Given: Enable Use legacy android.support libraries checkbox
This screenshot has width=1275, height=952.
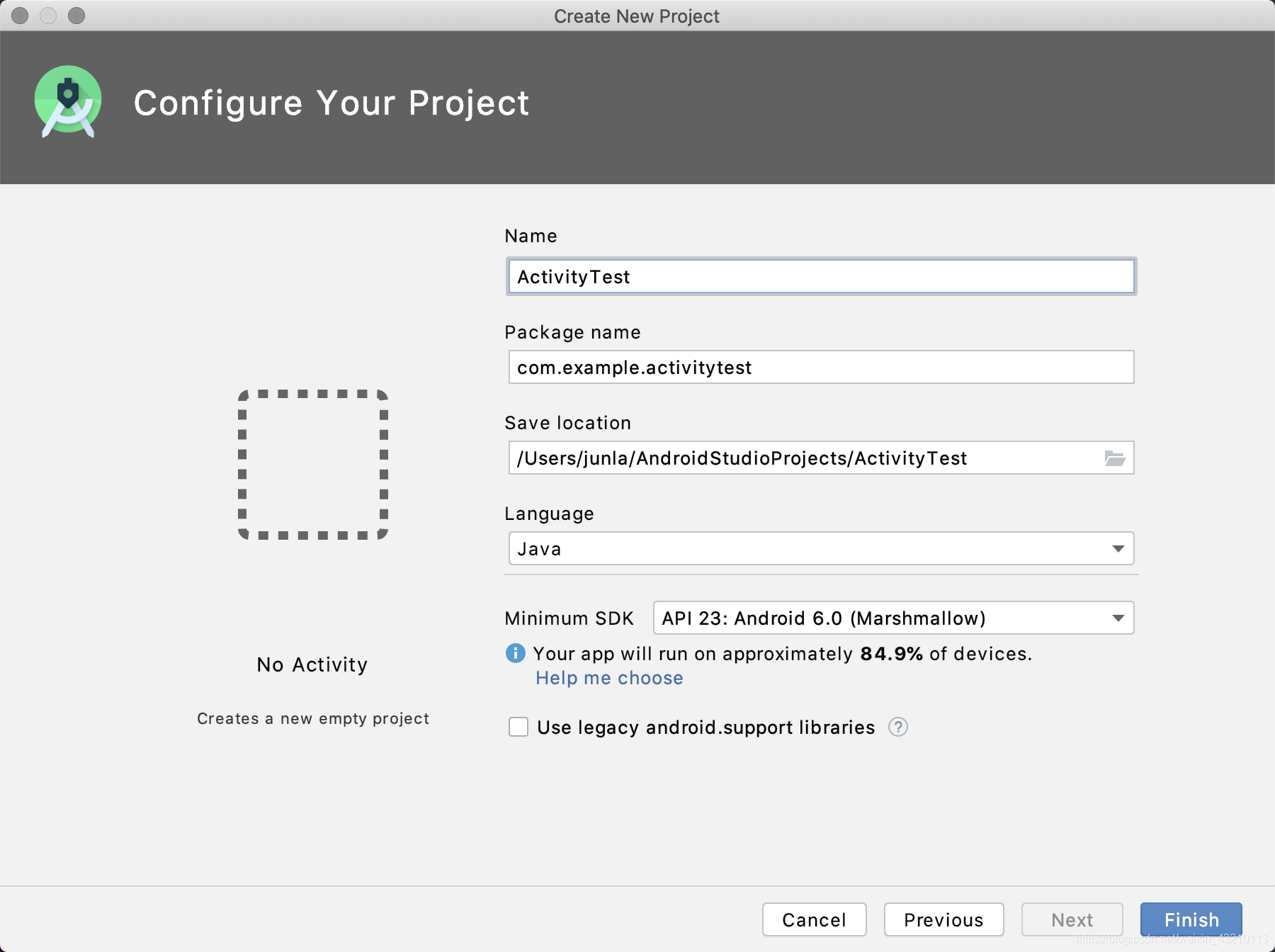Looking at the screenshot, I should tap(518, 727).
